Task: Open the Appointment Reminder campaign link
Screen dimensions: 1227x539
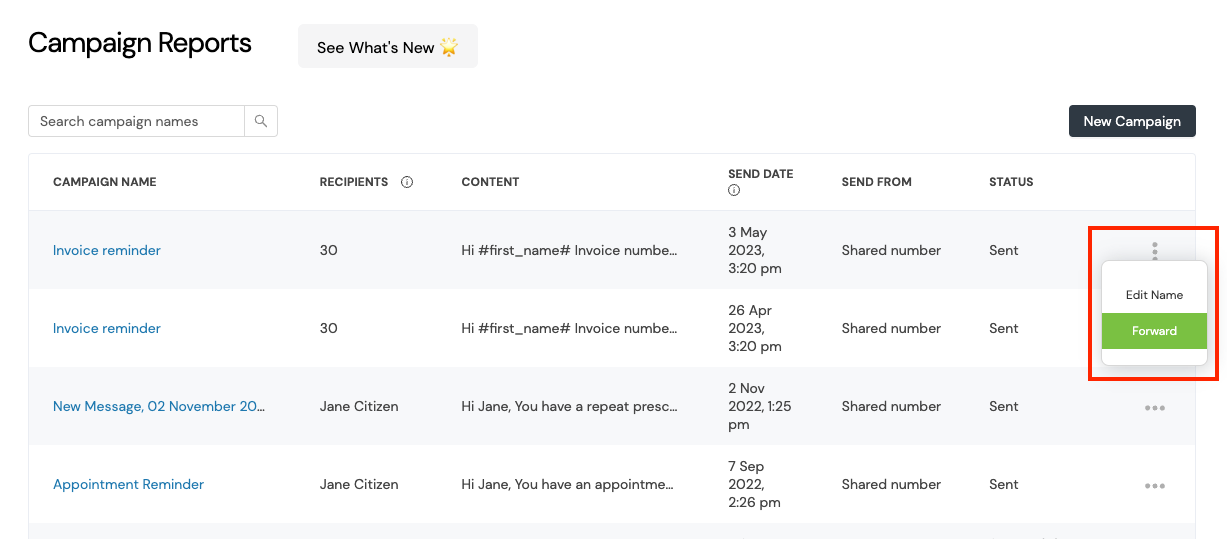Action: (x=128, y=484)
